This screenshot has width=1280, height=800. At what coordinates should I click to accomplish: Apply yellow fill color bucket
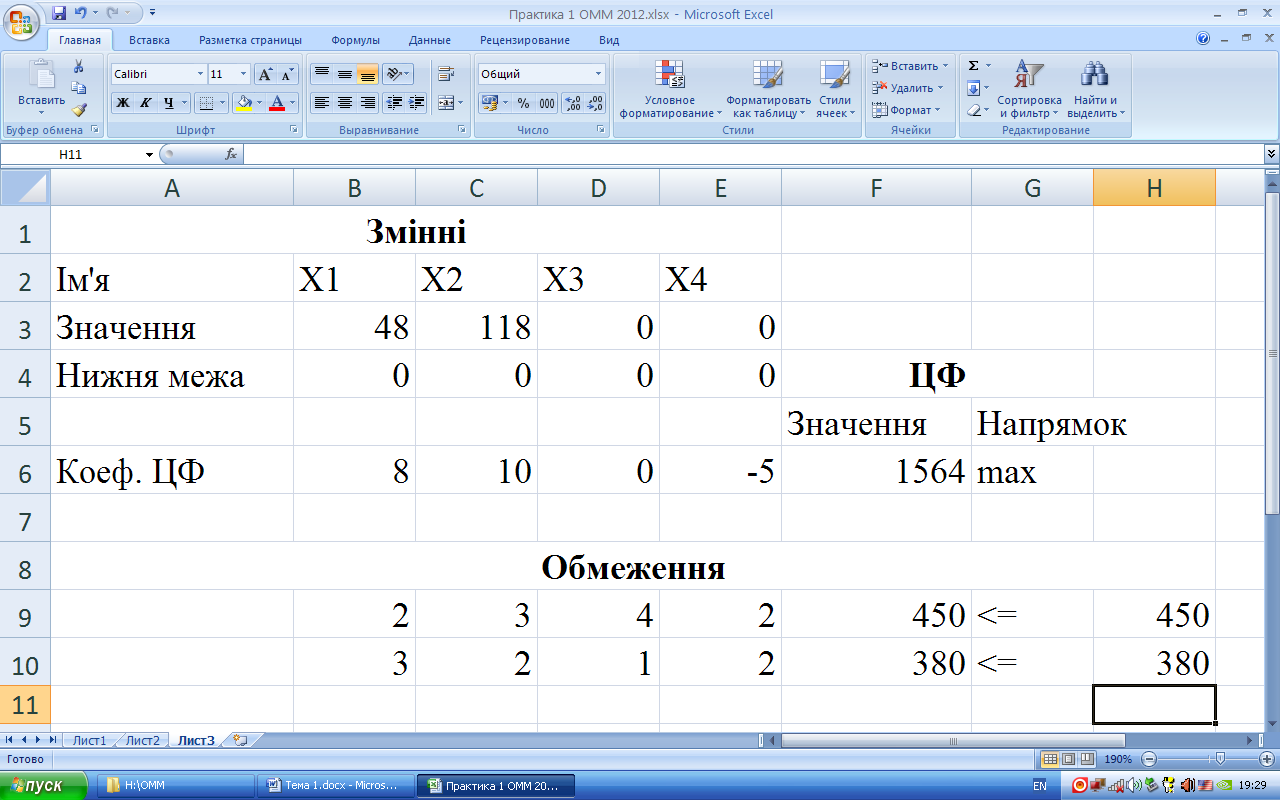[x=243, y=102]
